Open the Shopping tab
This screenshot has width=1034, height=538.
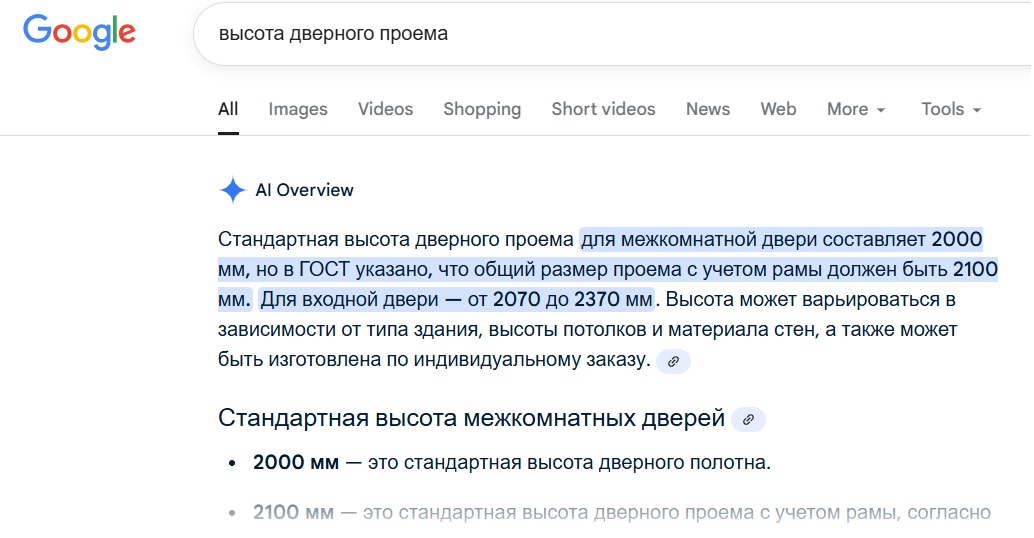coord(482,109)
